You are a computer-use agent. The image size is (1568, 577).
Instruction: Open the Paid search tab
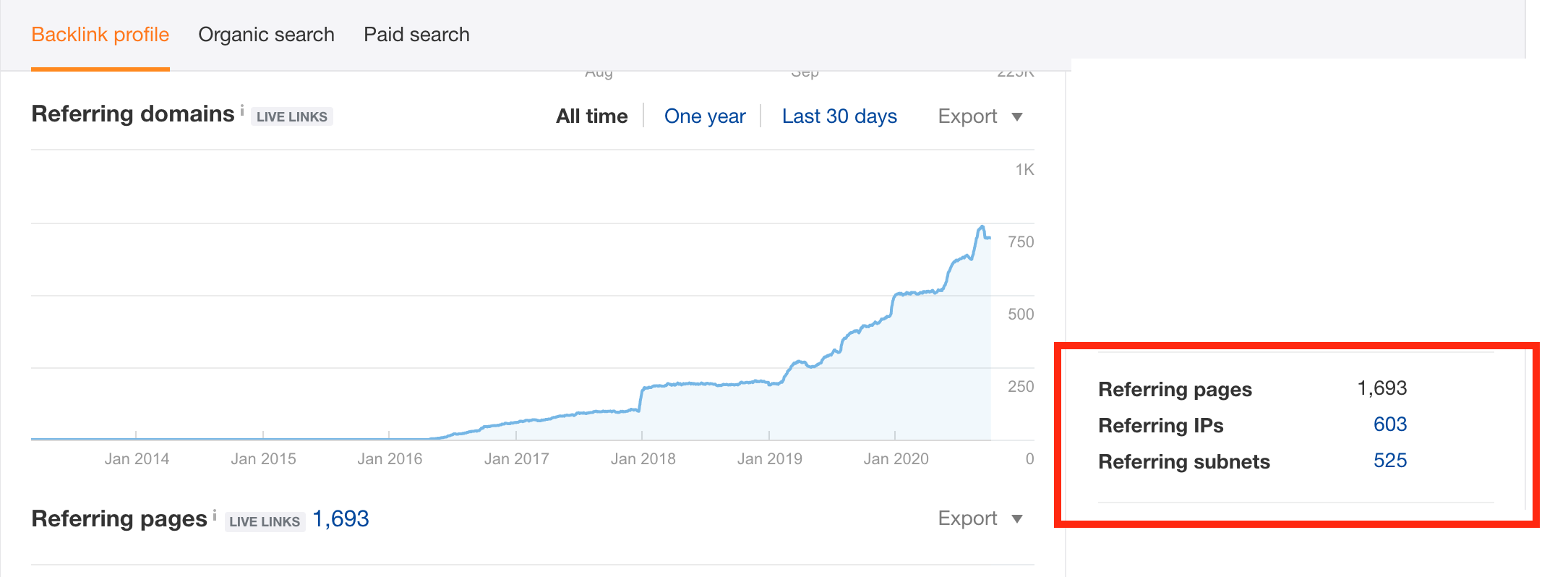click(416, 35)
